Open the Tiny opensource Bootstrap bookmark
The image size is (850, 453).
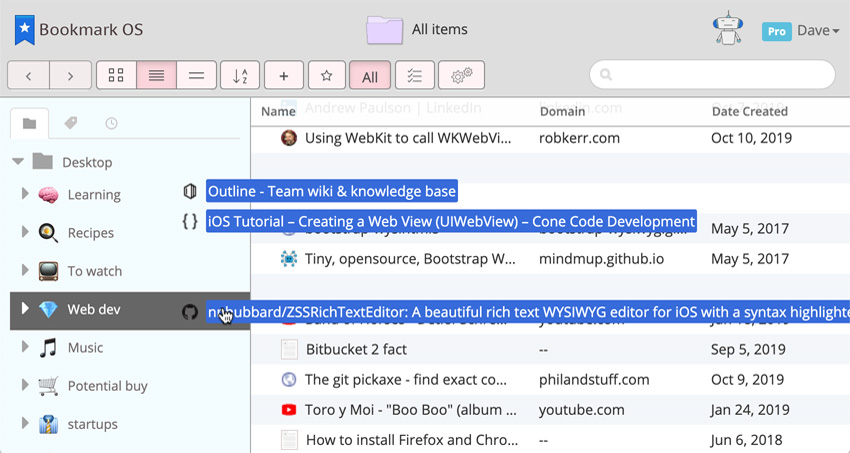pyautogui.click(x=410, y=259)
